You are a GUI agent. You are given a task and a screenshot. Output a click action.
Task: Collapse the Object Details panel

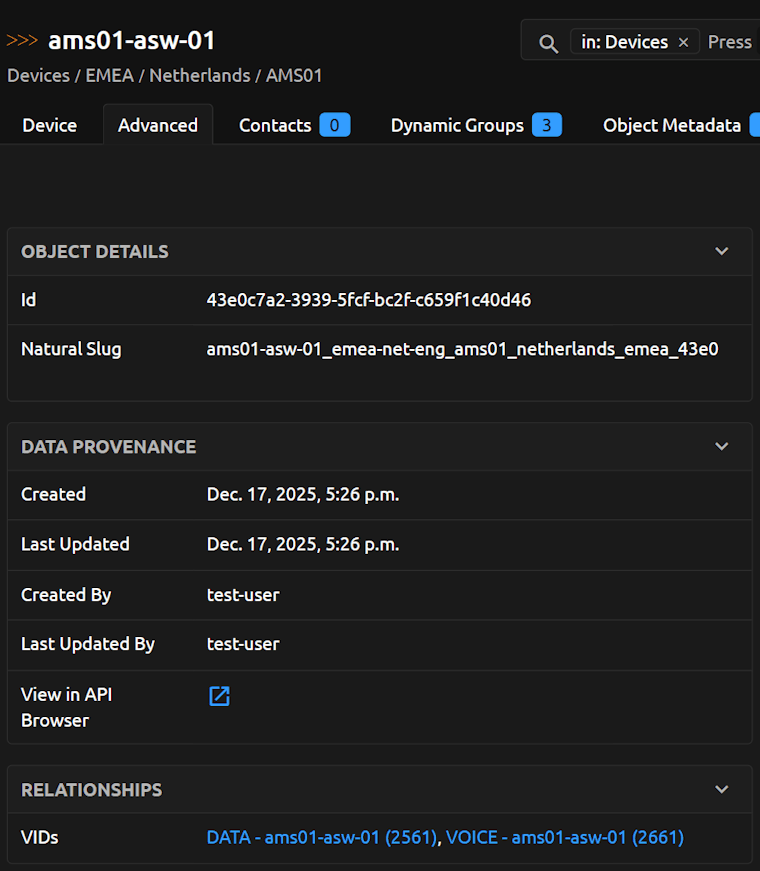722,251
